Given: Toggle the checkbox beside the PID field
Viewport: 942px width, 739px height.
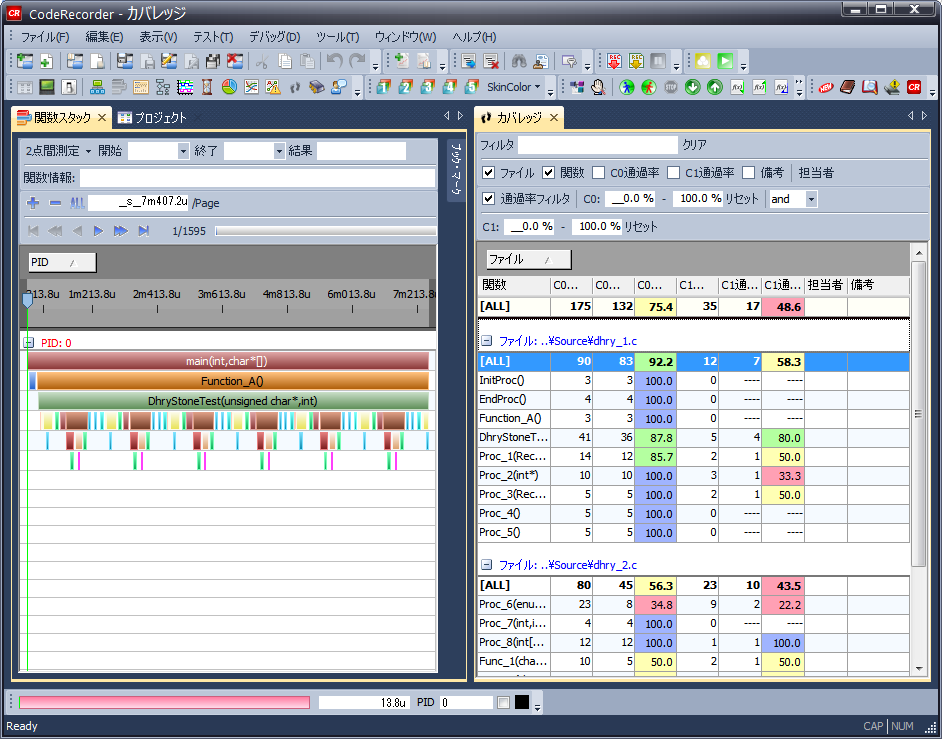Looking at the screenshot, I should coord(503,702).
